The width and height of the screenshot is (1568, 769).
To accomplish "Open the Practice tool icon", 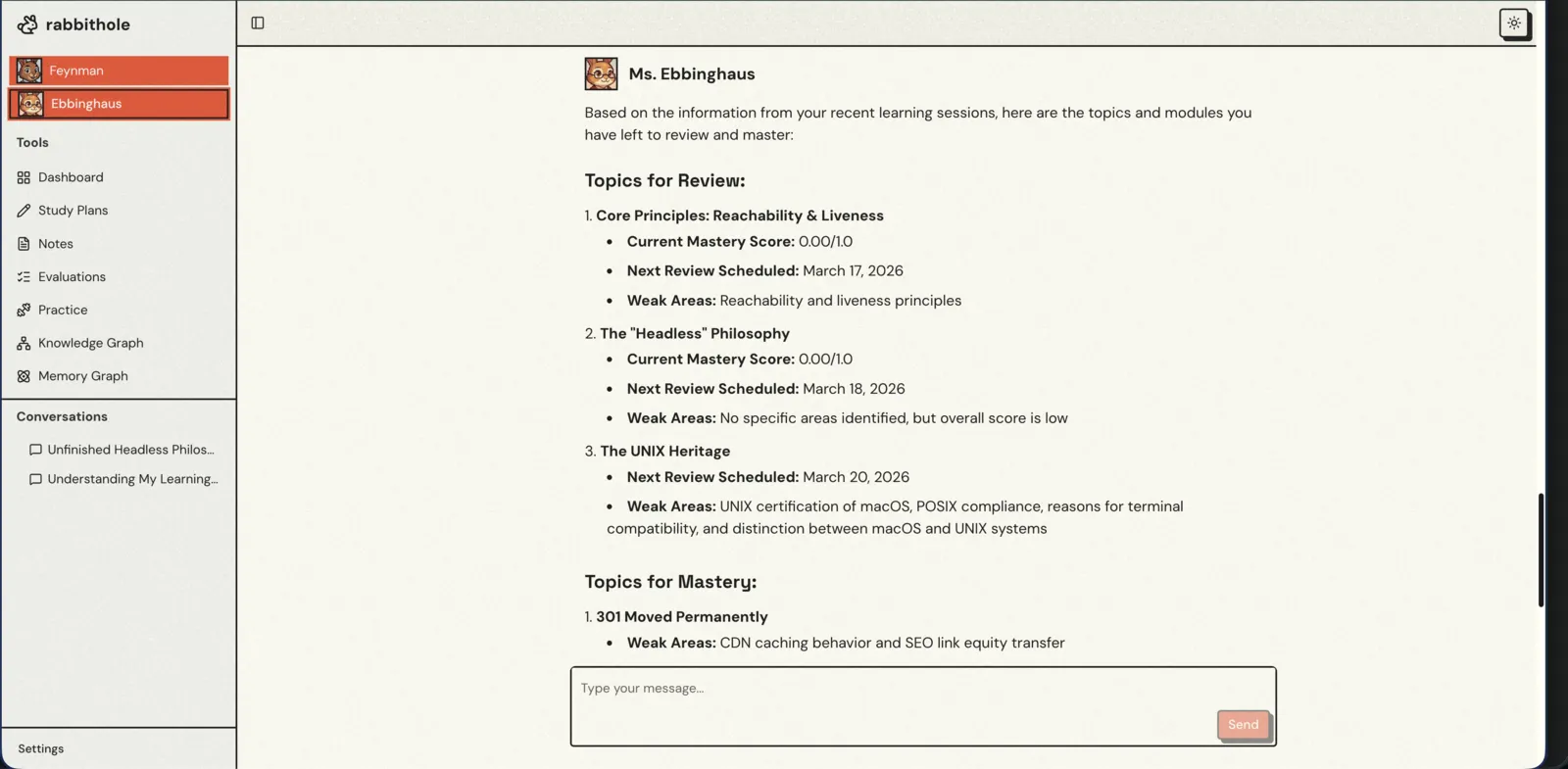I will (x=24, y=310).
